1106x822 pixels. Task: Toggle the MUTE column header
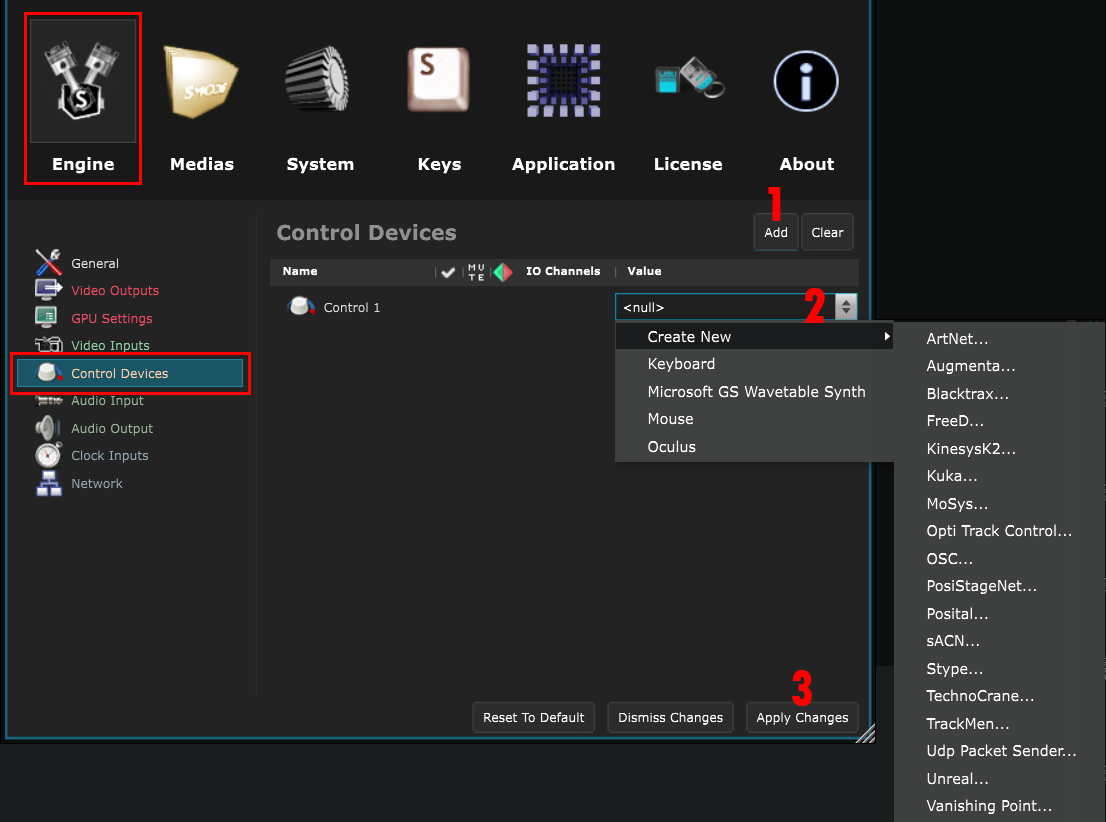pyautogui.click(x=476, y=272)
